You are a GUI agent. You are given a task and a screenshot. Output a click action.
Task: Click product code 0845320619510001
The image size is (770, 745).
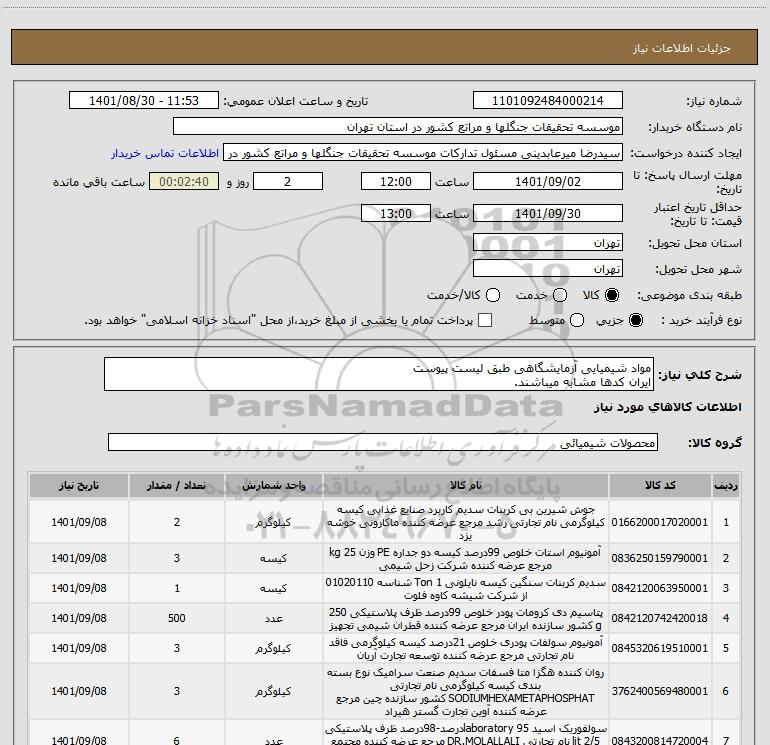pyautogui.click(x=660, y=648)
